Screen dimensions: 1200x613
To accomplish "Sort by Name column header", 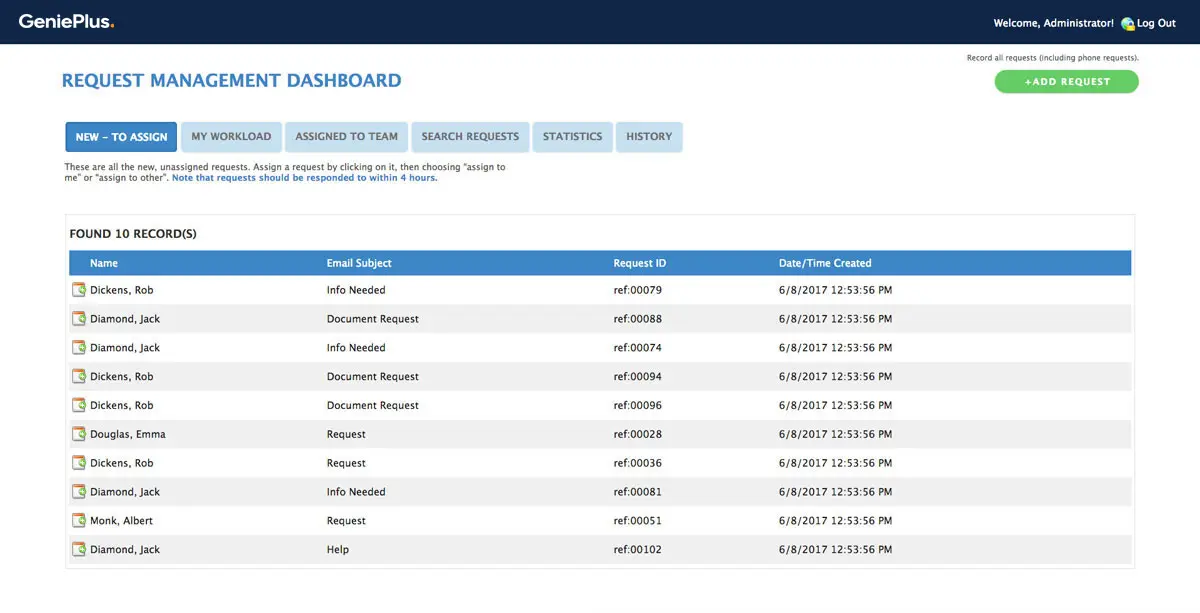I will 104,263.
